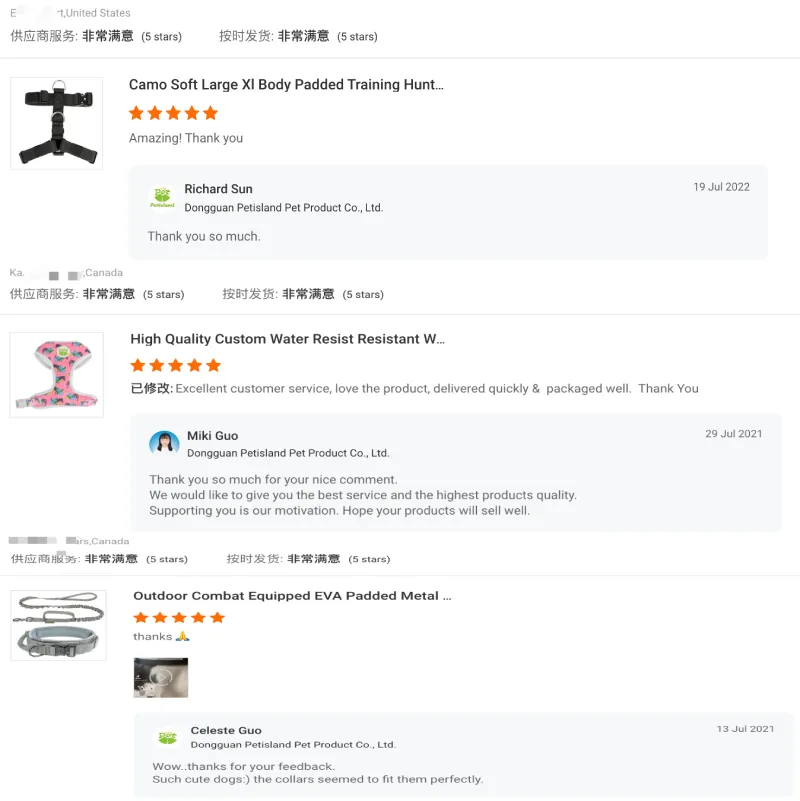Click the last star of the Outdoor Combat rating

pyautogui.click(x=216, y=618)
